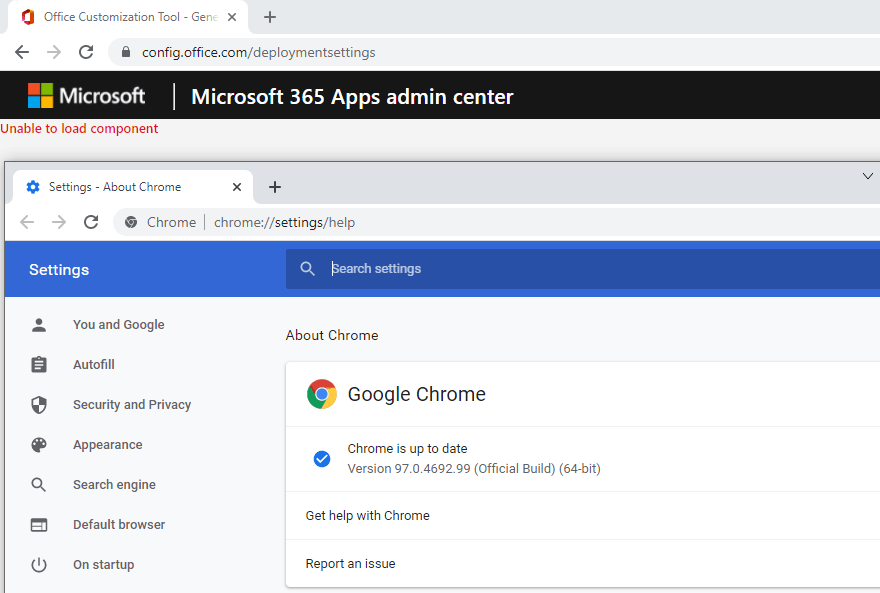Click the Microsoft logo
The image size is (880, 593).
pos(86,96)
